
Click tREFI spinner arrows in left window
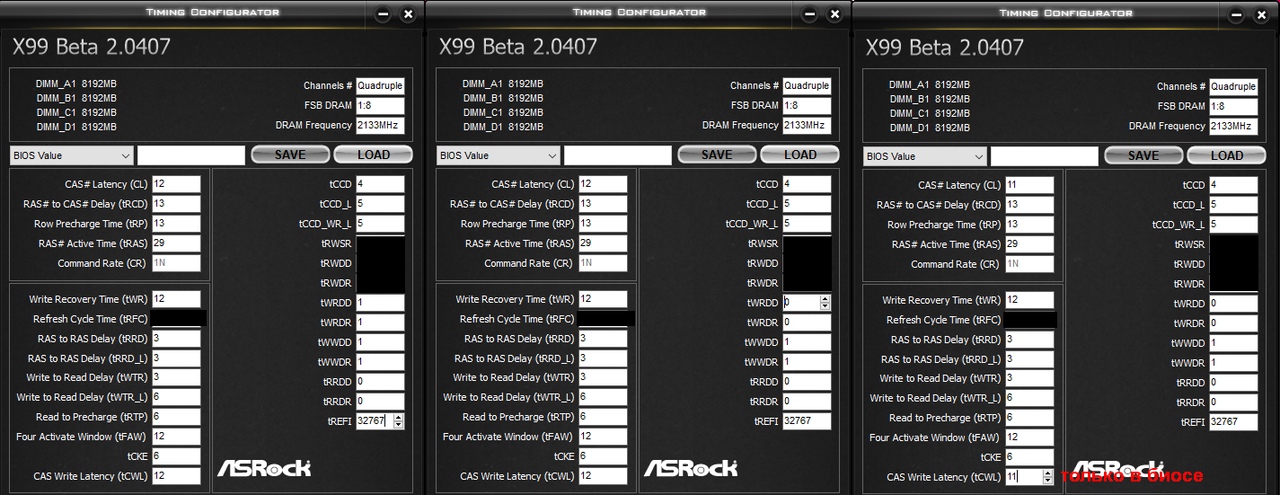pos(398,421)
